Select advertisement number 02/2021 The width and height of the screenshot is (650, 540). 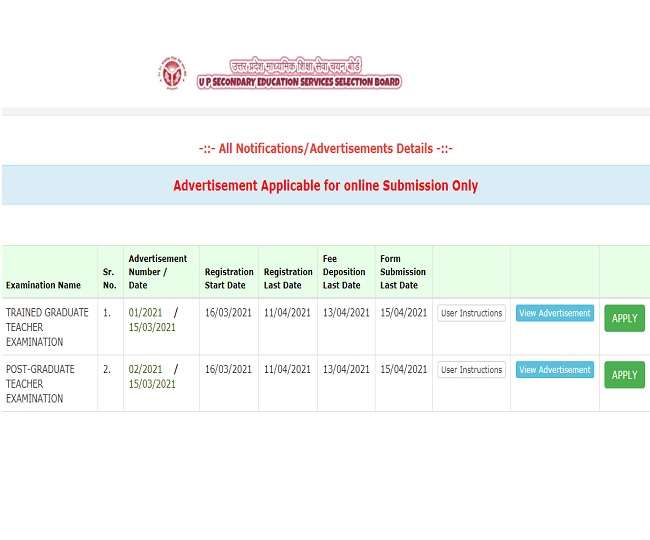pos(145,369)
